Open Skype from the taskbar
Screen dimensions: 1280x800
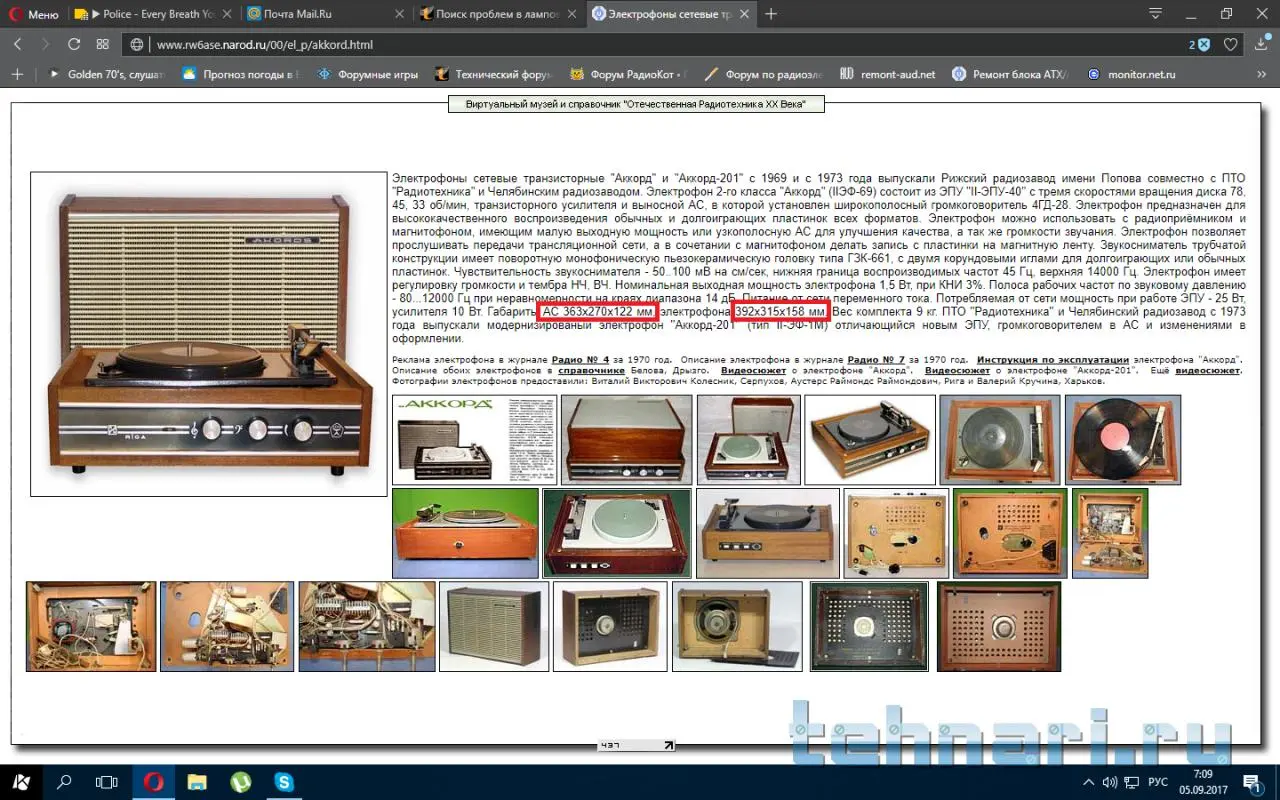click(284, 782)
